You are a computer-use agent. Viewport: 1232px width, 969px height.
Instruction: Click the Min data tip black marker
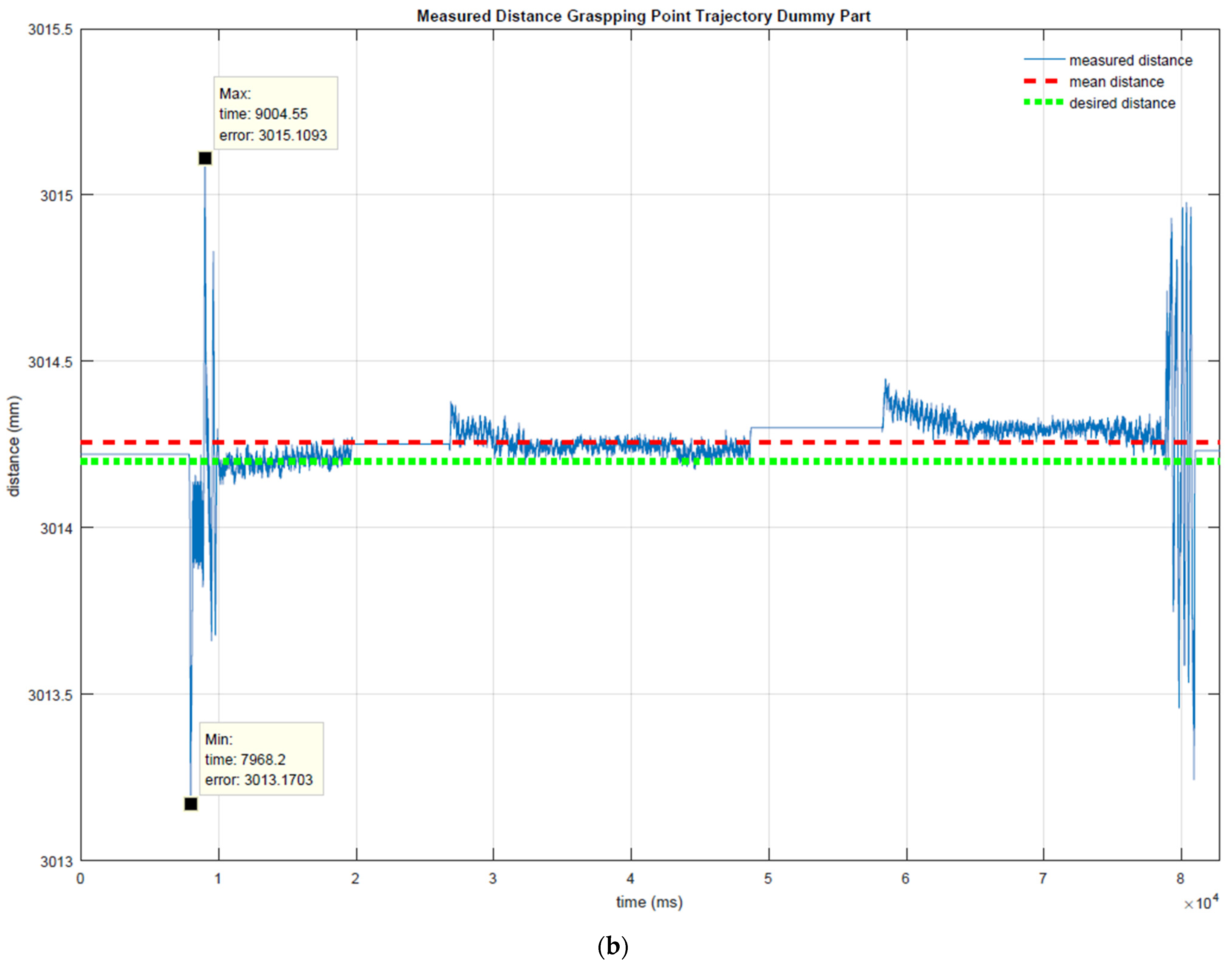(191, 804)
